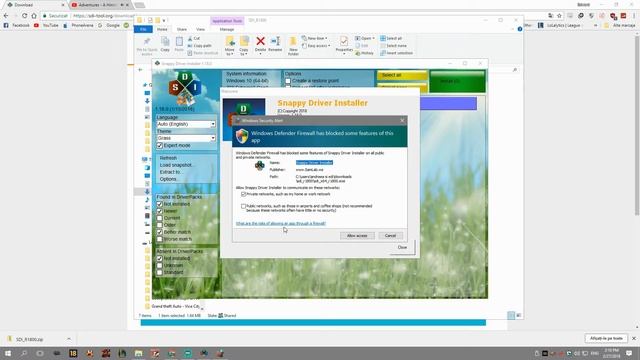Click the yellow Select all button

[x=402, y=75]
